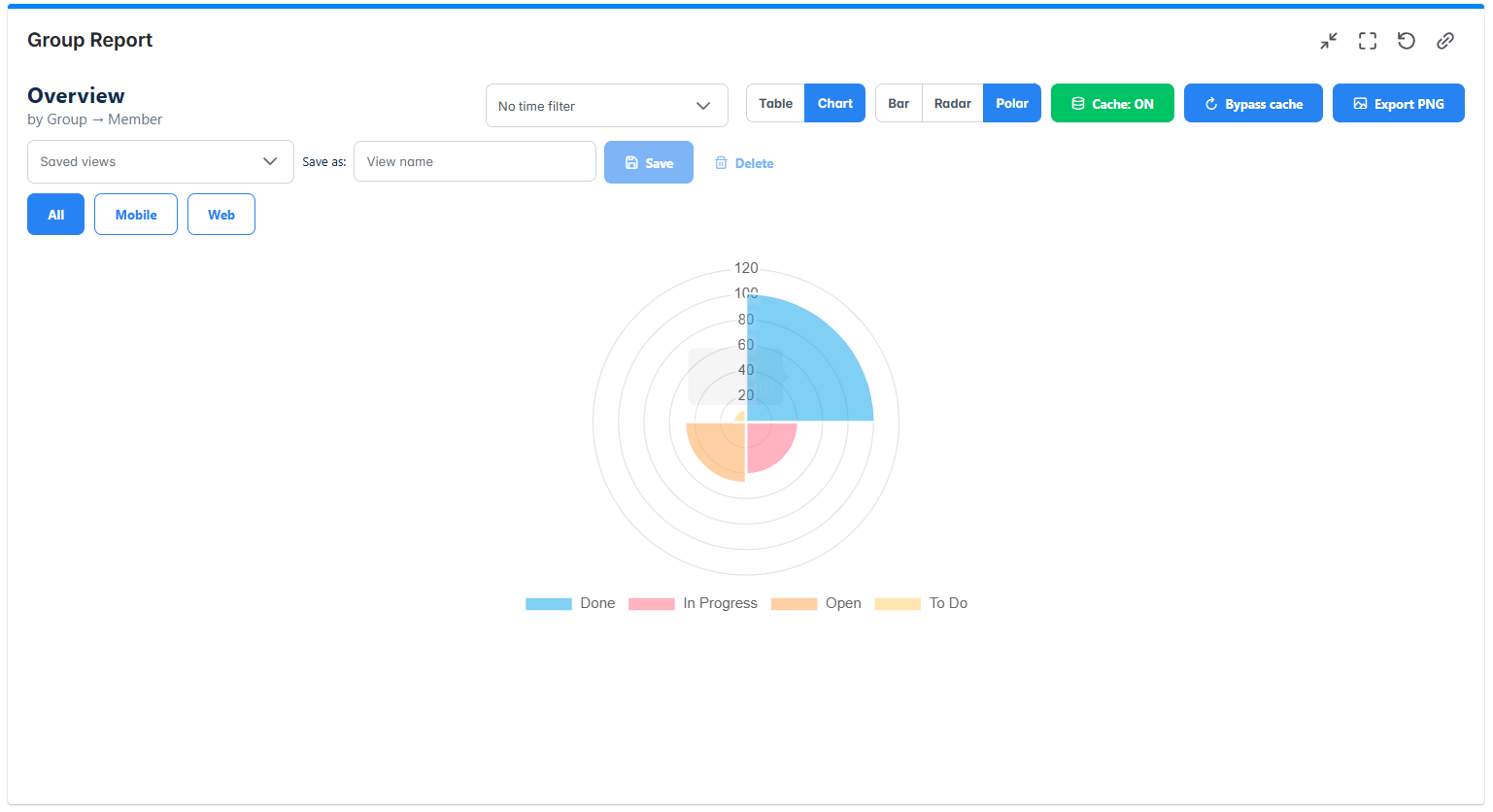
Task: Select the Bar chart type
Action: (x=899, y=103)
